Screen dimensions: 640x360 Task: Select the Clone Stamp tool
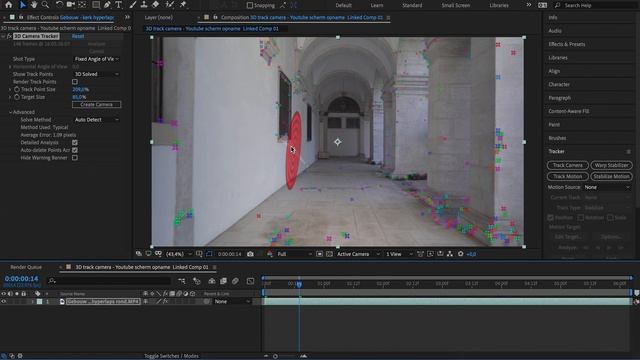[x=144, y=5]
